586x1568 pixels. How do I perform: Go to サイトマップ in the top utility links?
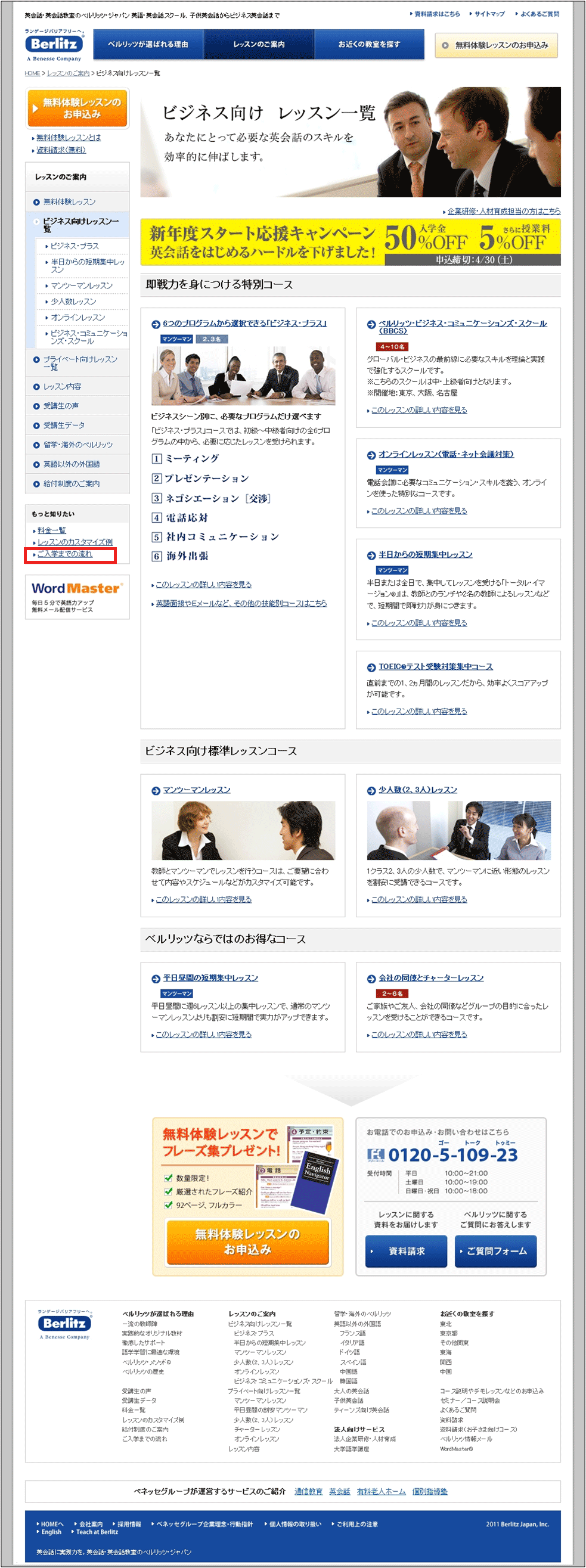(x=489, y=14)
